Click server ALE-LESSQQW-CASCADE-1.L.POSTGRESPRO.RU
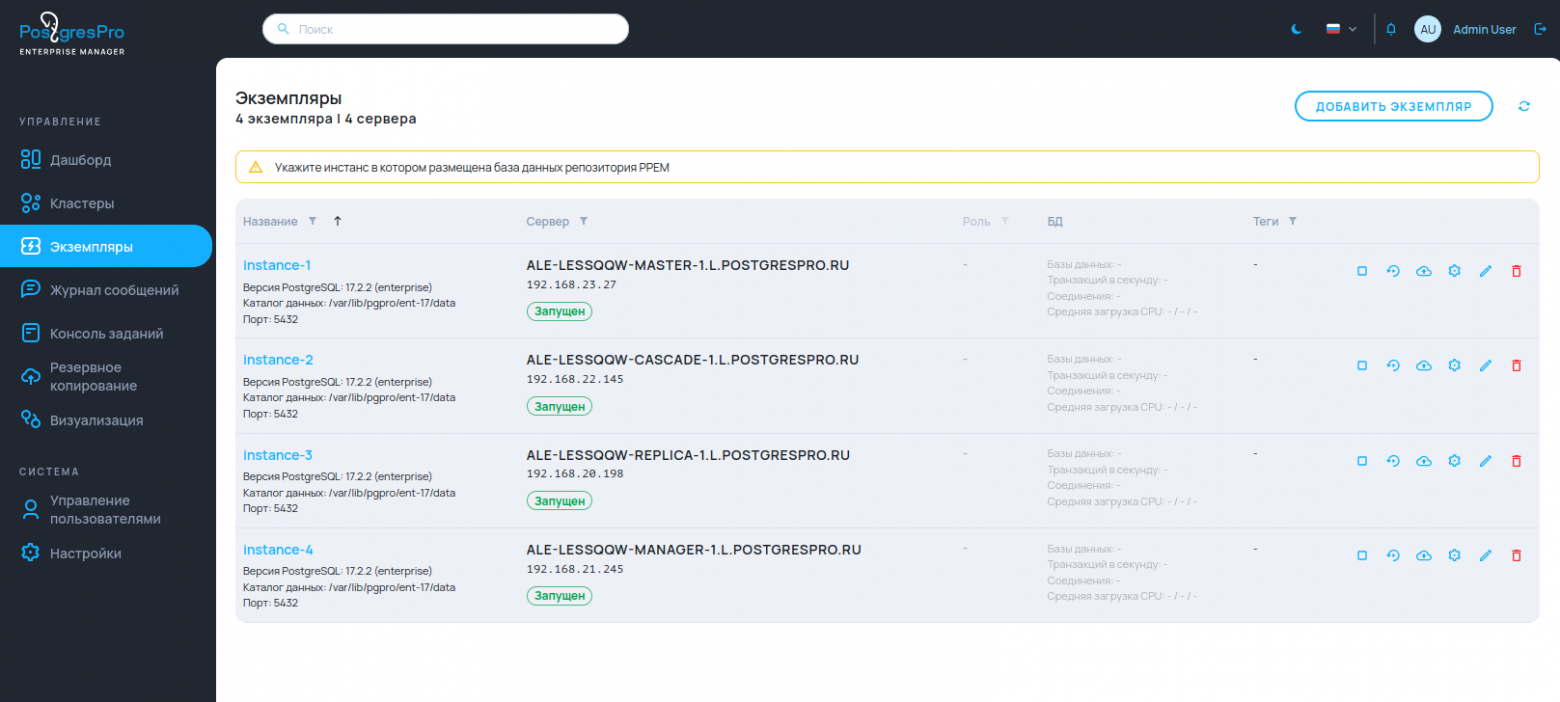This screenshot has height=702, width=1560. pyautogui.click(x=692, y=360)
